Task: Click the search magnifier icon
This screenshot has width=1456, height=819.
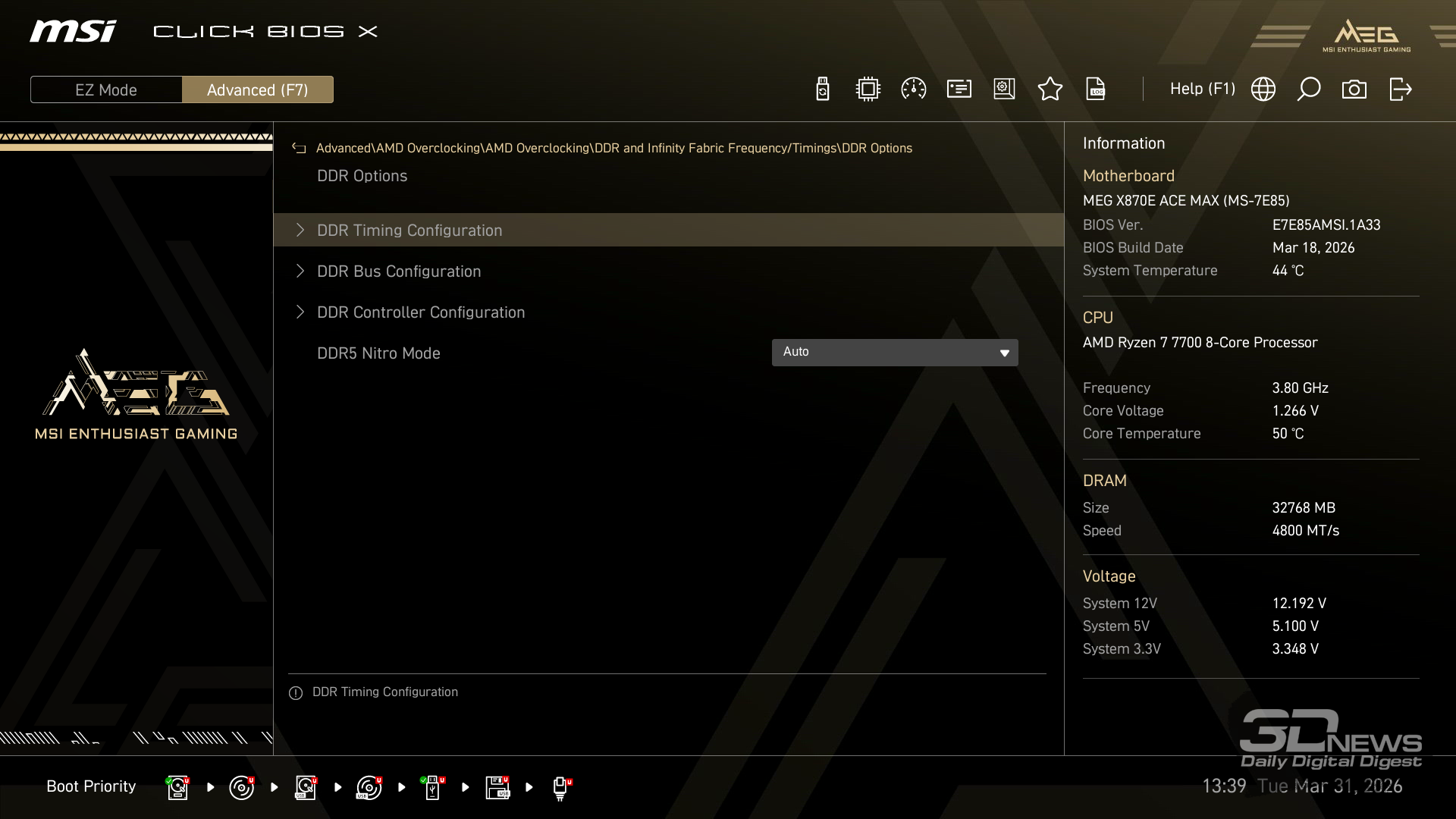Action: tap(1308, 89)
